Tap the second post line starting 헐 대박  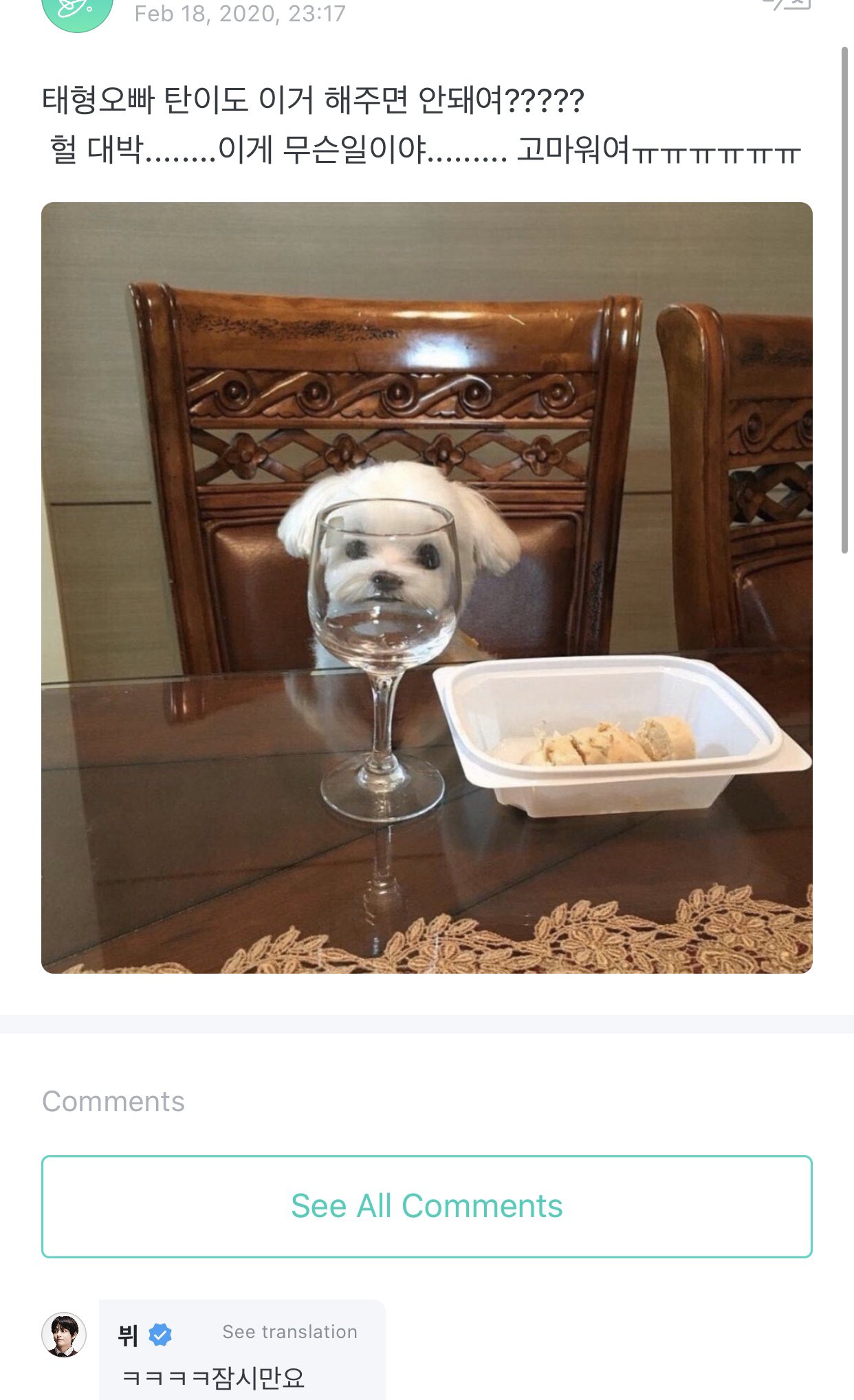pos(426,149)
